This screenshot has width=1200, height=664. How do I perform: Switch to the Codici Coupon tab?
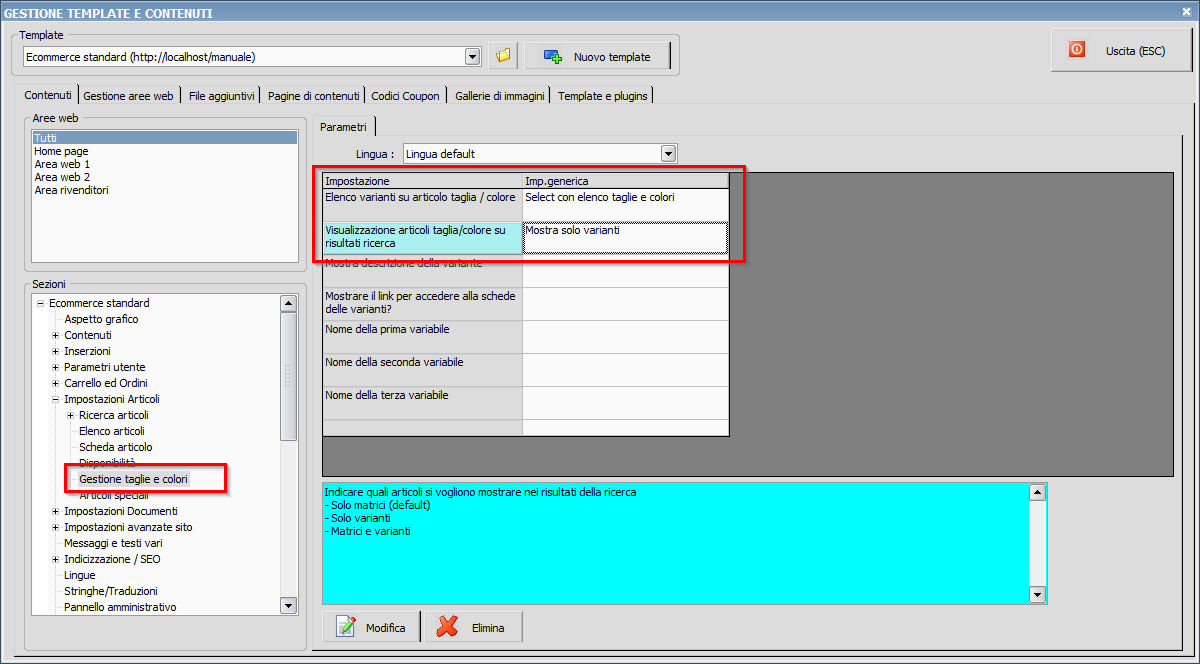coord(405,96)
